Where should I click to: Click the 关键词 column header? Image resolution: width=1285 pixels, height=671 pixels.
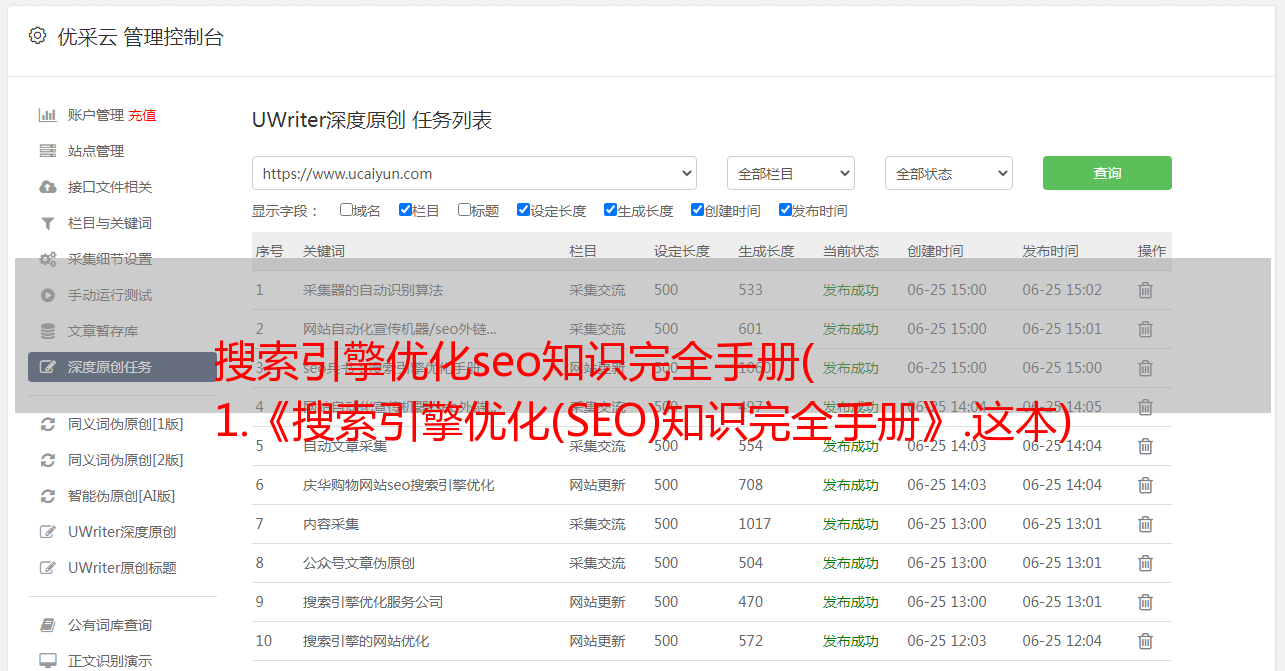324,251
